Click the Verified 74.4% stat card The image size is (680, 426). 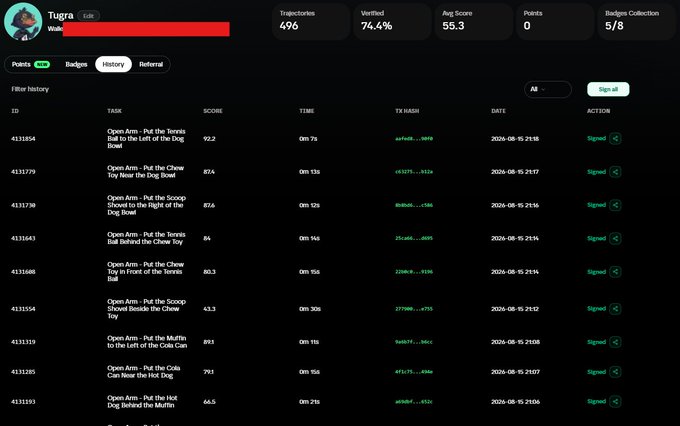[x=392, y=22]
